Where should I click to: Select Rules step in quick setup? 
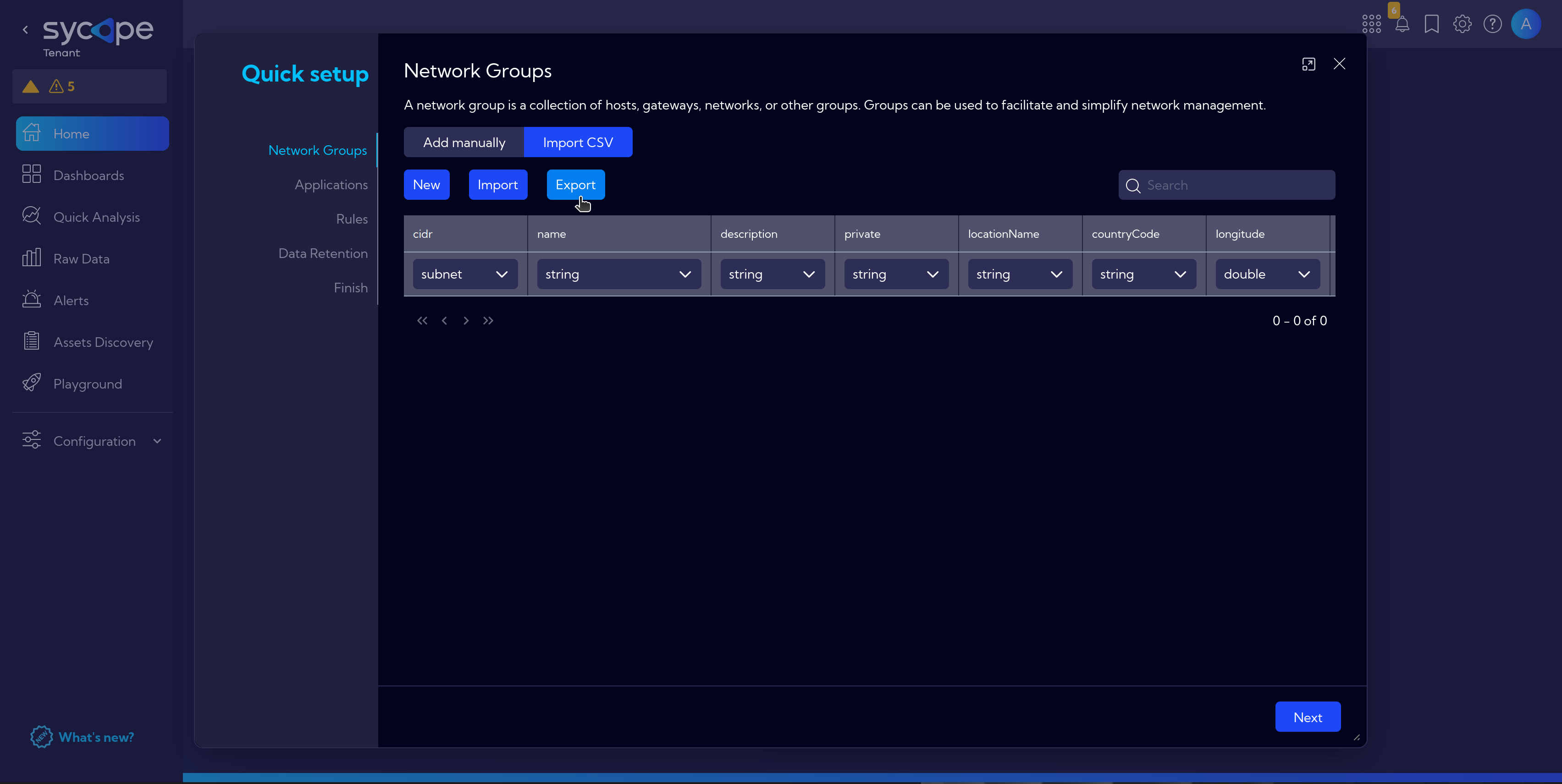[x=351, y=218]
